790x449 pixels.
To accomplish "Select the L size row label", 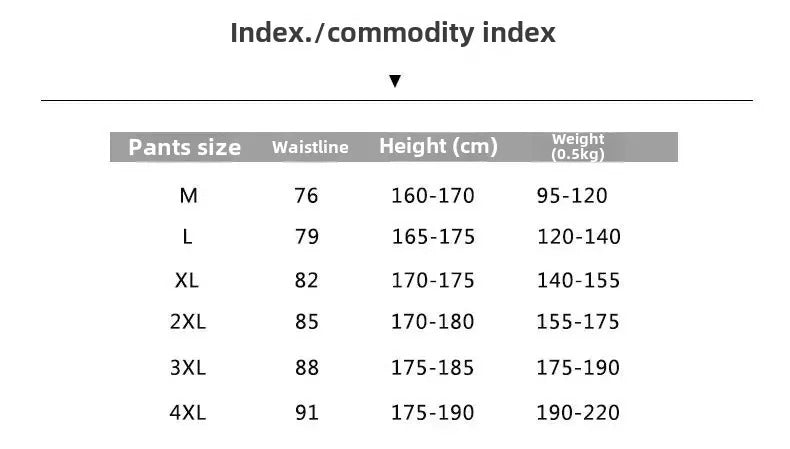I will pyautogui.click(x=187, y=237).
